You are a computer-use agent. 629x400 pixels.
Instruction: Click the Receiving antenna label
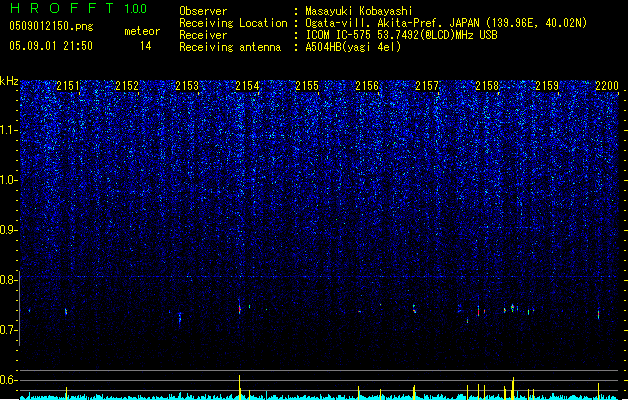coord(230,47)
